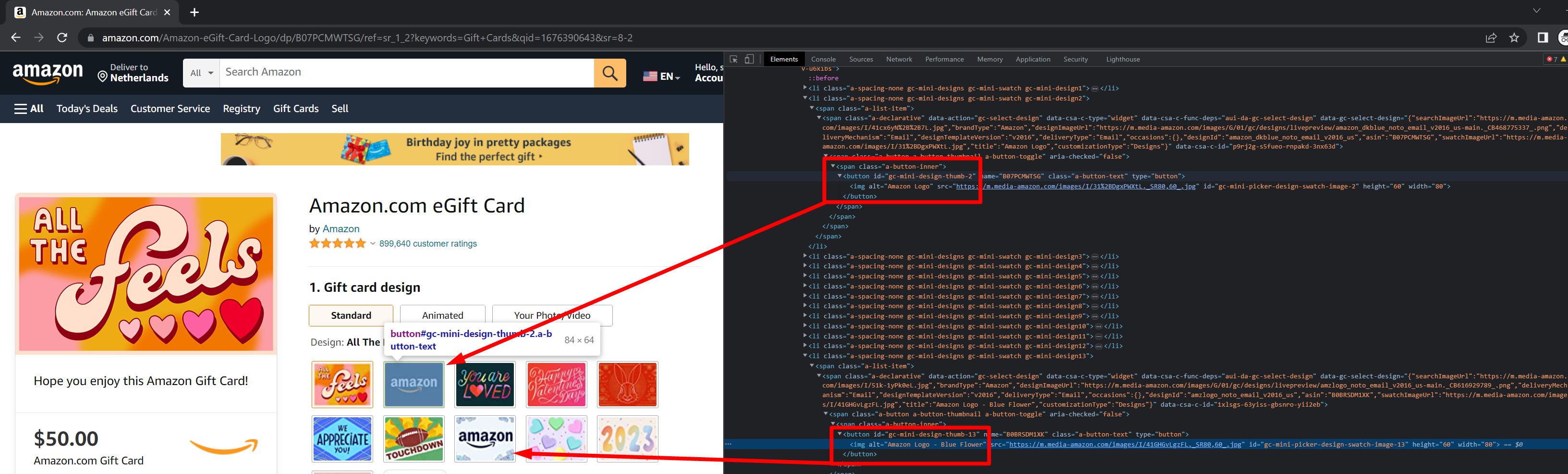
Task: Open the Sources tab in DevTools
Action: coord(861,59)
